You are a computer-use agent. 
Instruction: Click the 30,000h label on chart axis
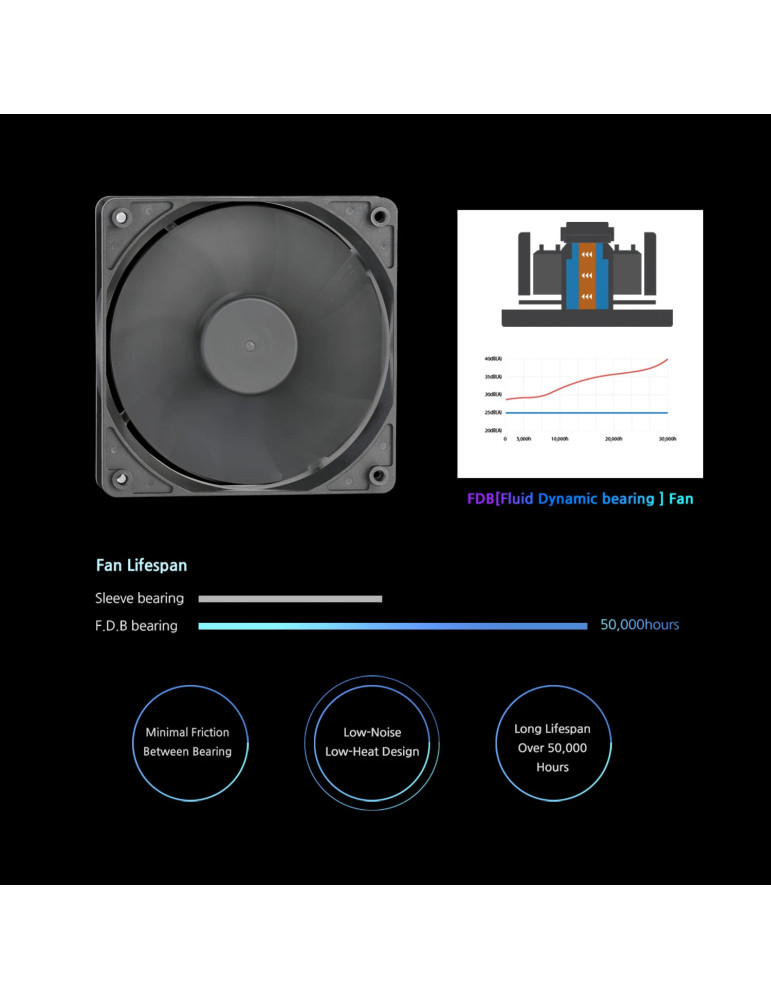tap(667, 439)
